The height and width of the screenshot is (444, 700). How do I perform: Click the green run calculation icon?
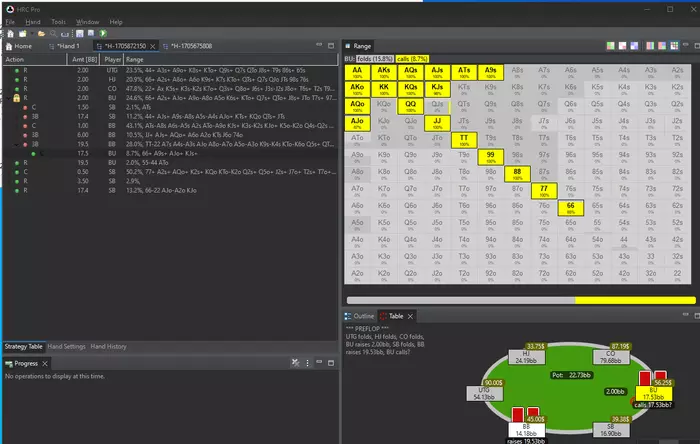103,33
